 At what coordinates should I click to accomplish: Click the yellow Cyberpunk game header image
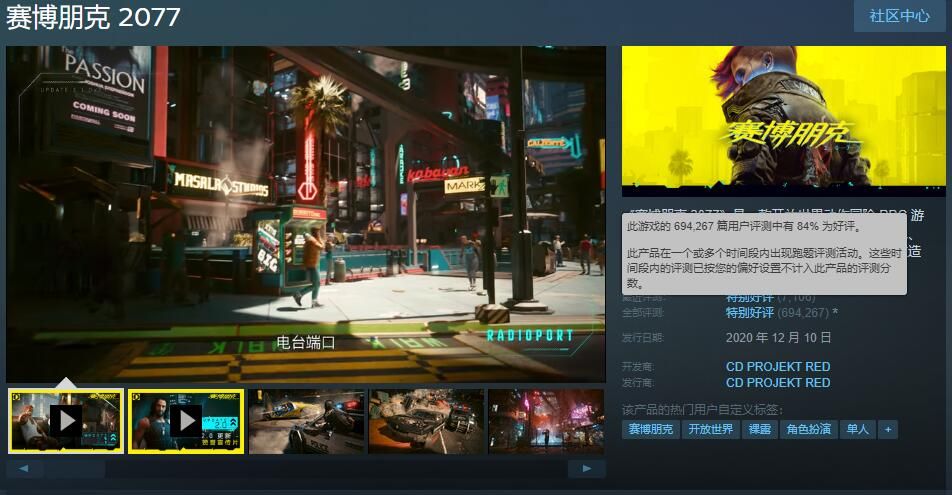(x=783, y=120)
